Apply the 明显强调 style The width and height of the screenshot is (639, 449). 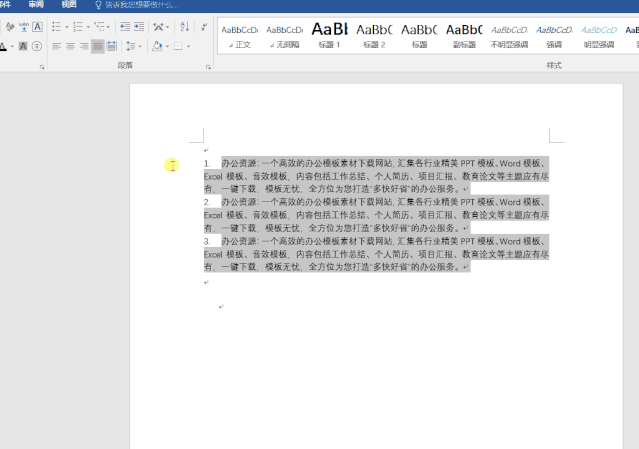[599, 36]
